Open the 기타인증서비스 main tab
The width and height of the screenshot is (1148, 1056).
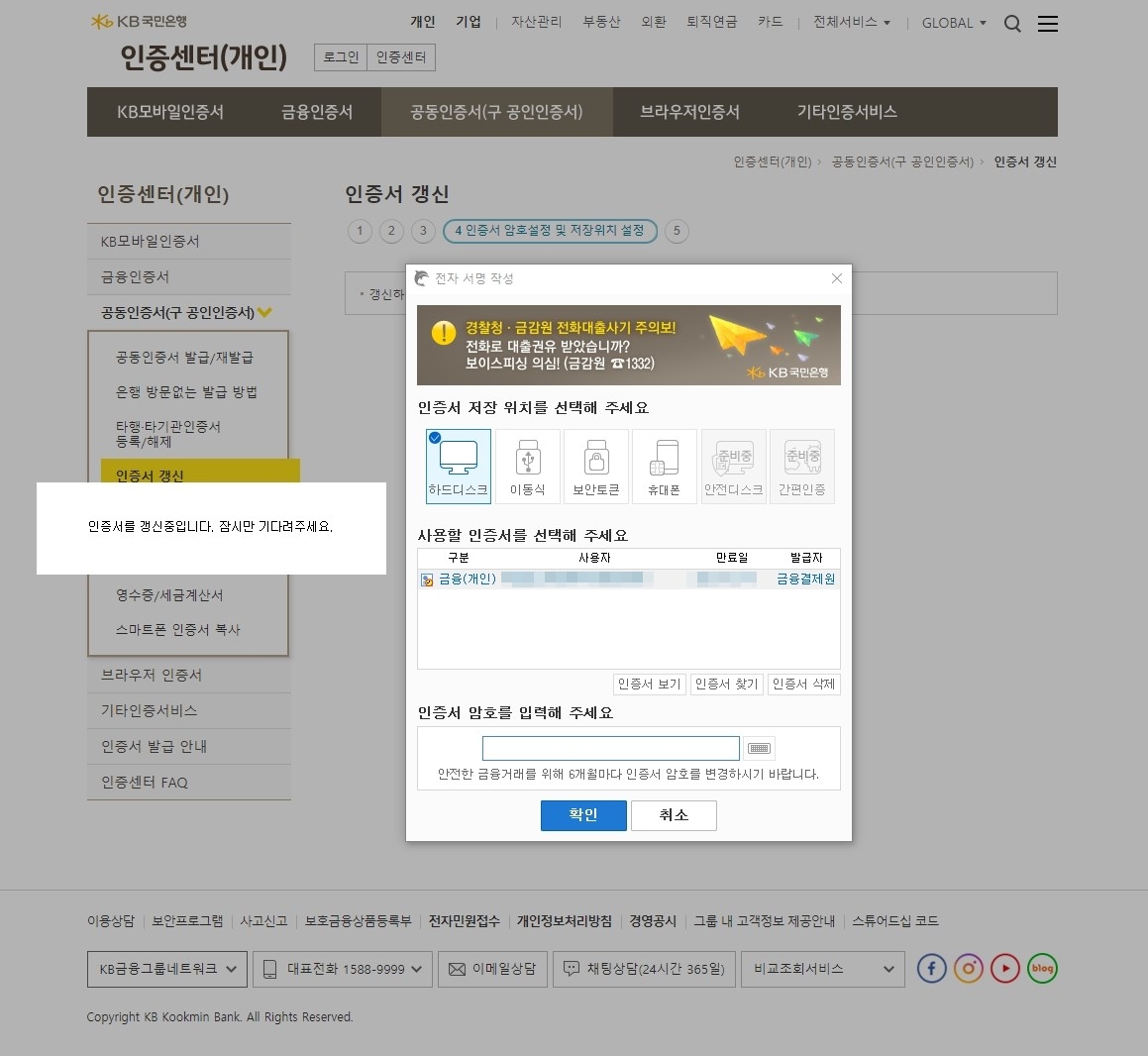click(x=847, y=112)
